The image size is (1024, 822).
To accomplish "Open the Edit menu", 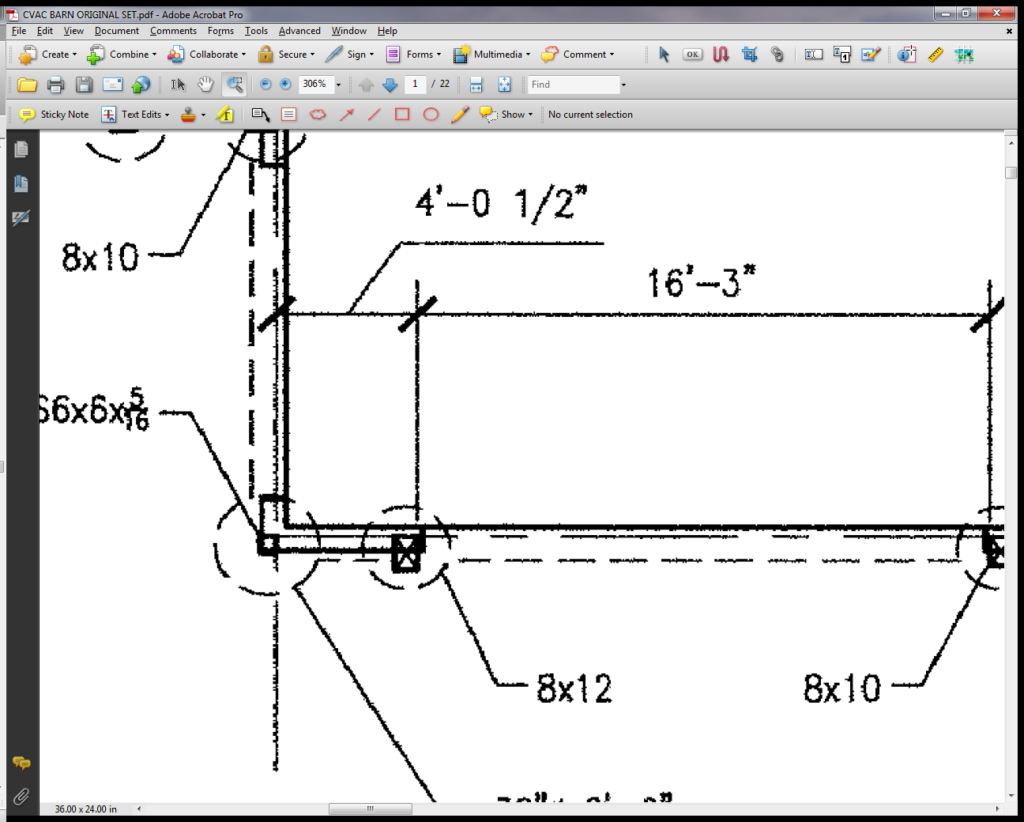I will coord(44,31).
